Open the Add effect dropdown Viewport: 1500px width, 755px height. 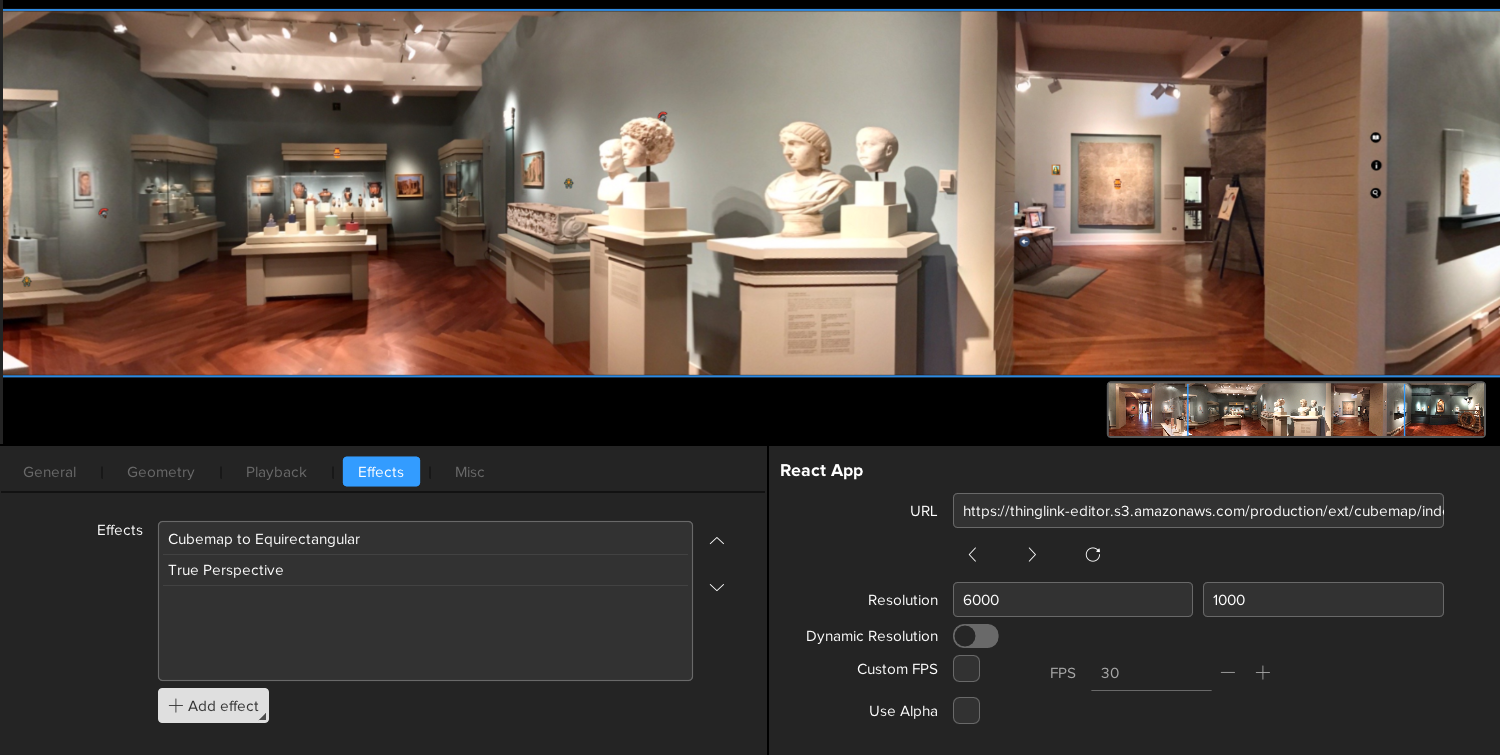tap(213, 706)
